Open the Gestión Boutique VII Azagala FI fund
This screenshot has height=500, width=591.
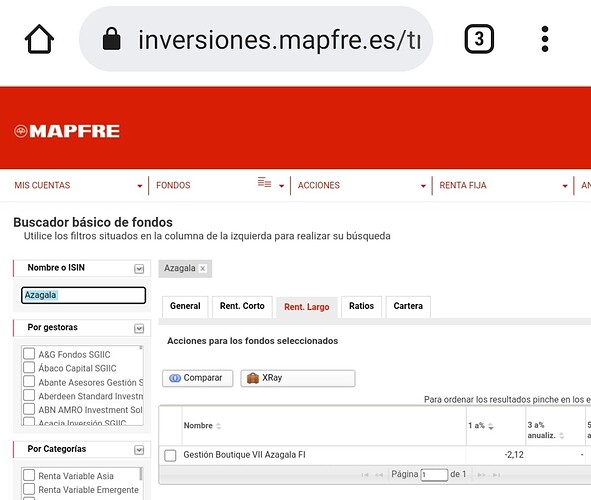[x=244, y=455]
